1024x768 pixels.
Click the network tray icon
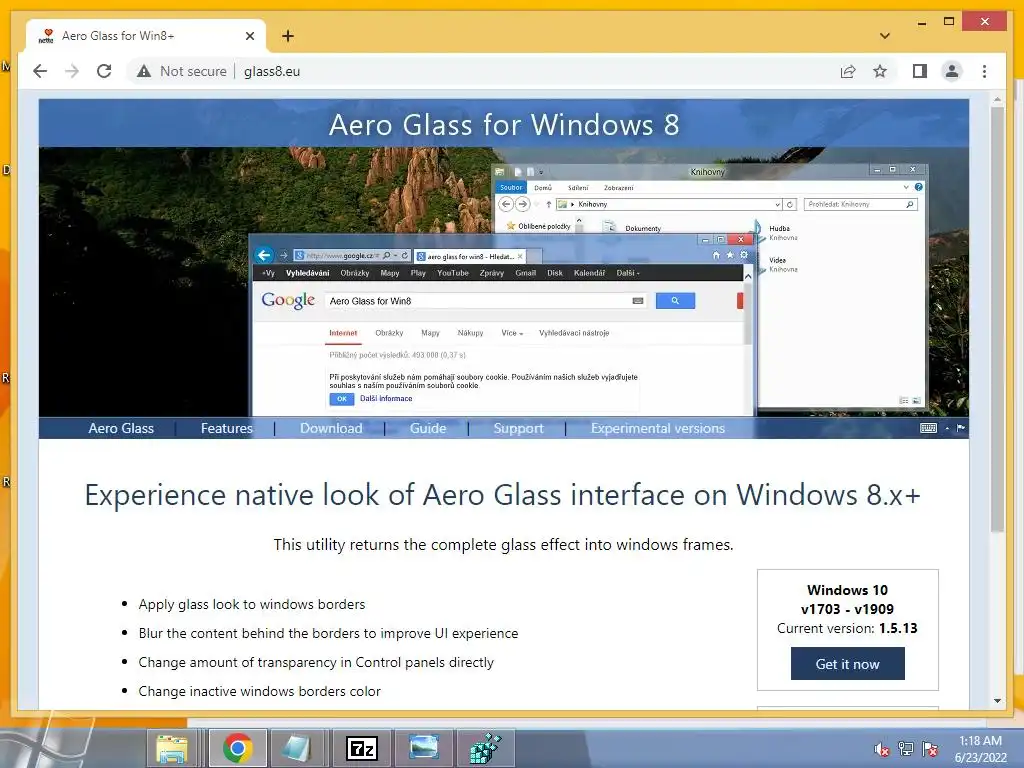coord(906,749)
